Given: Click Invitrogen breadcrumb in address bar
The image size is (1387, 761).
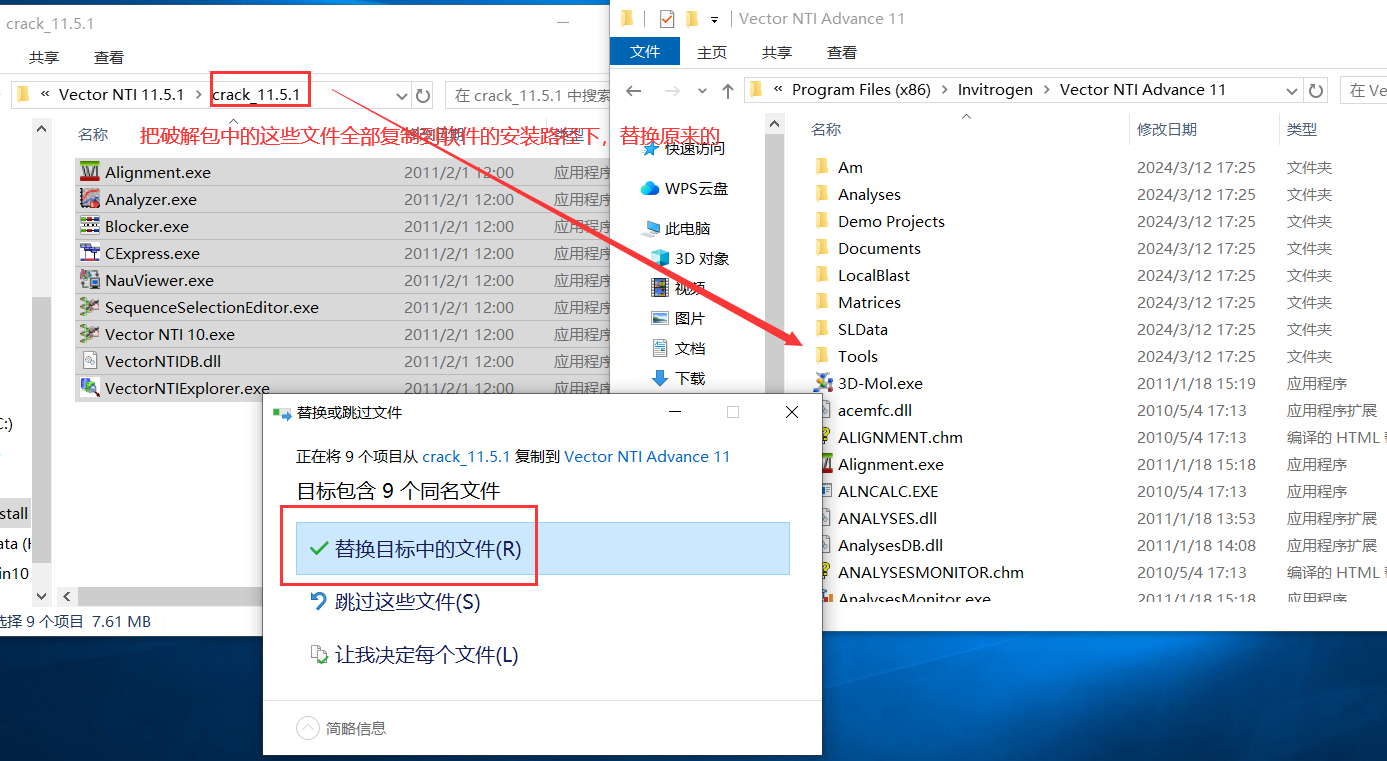Looking at the screenshot, I should pyautogui.click(x=995, y=90).
